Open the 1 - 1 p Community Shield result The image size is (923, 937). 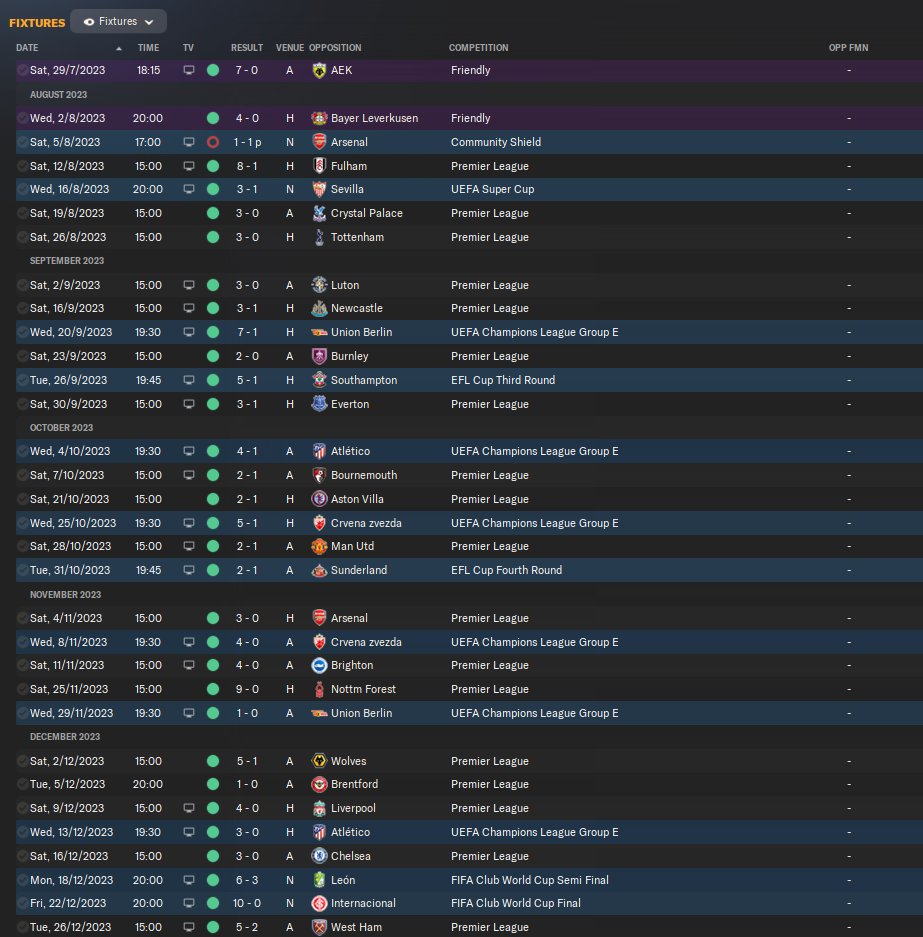[247, 142]
